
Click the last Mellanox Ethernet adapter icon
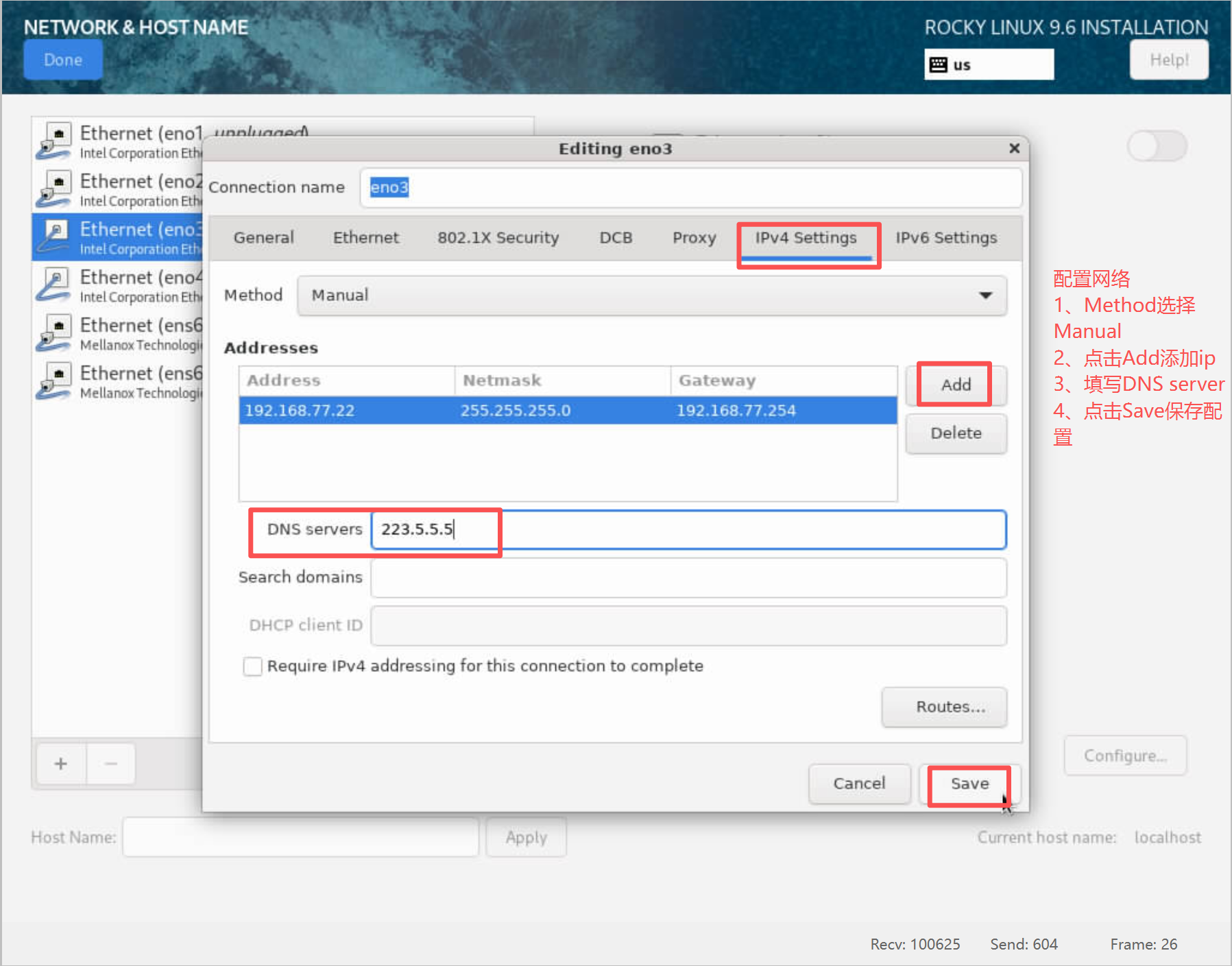(54, 381)
